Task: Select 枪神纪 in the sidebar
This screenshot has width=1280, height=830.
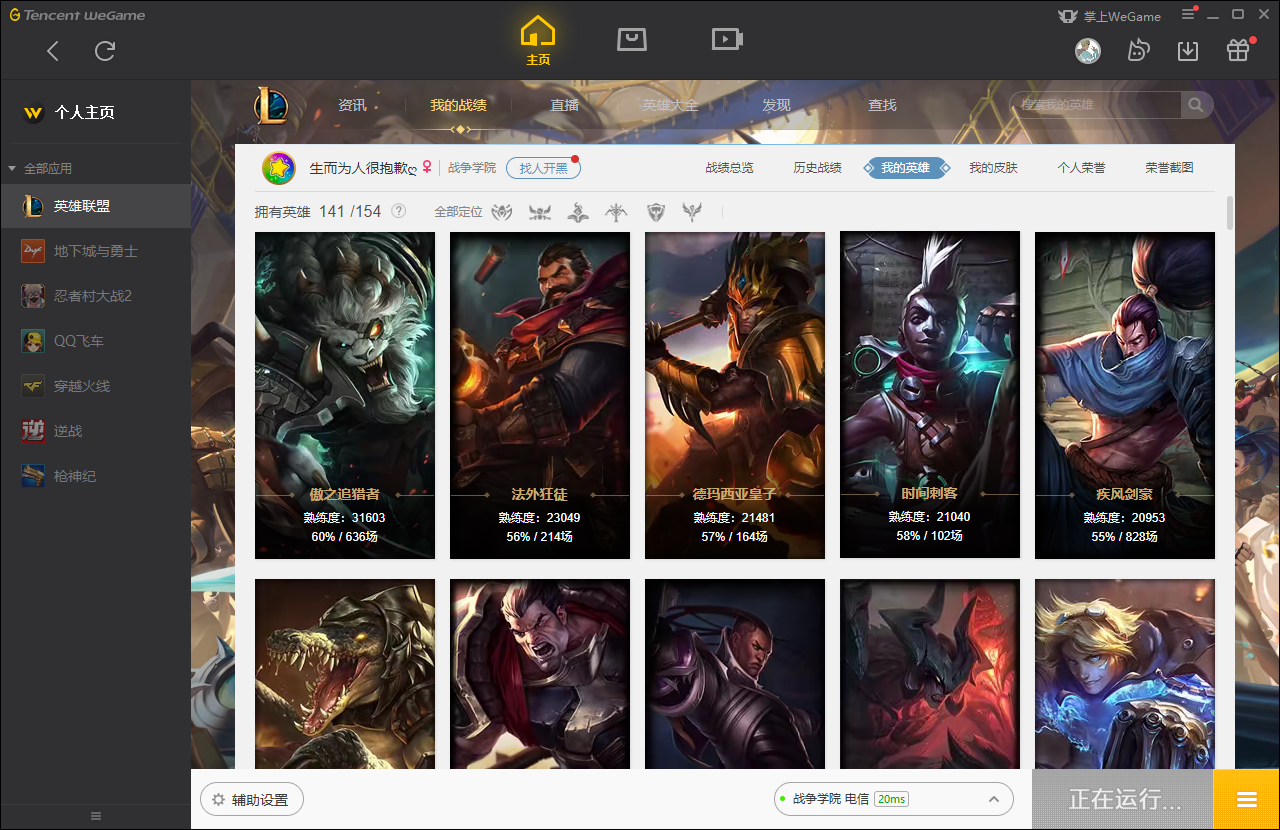Action: tap(95, 476)
